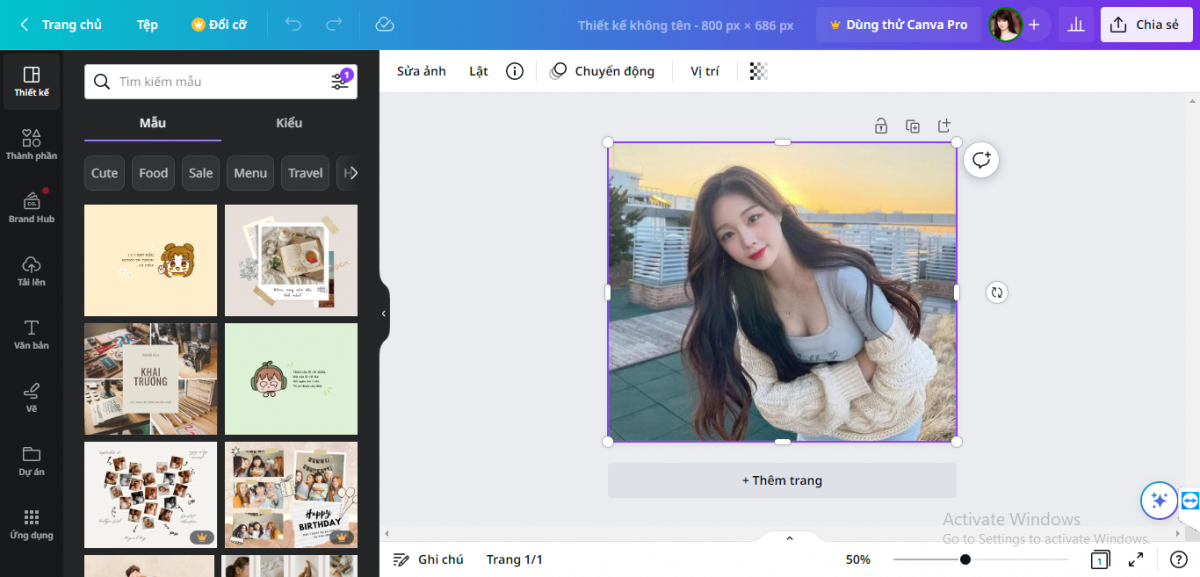Click the zoom slider handle

[x=965, y=560]
